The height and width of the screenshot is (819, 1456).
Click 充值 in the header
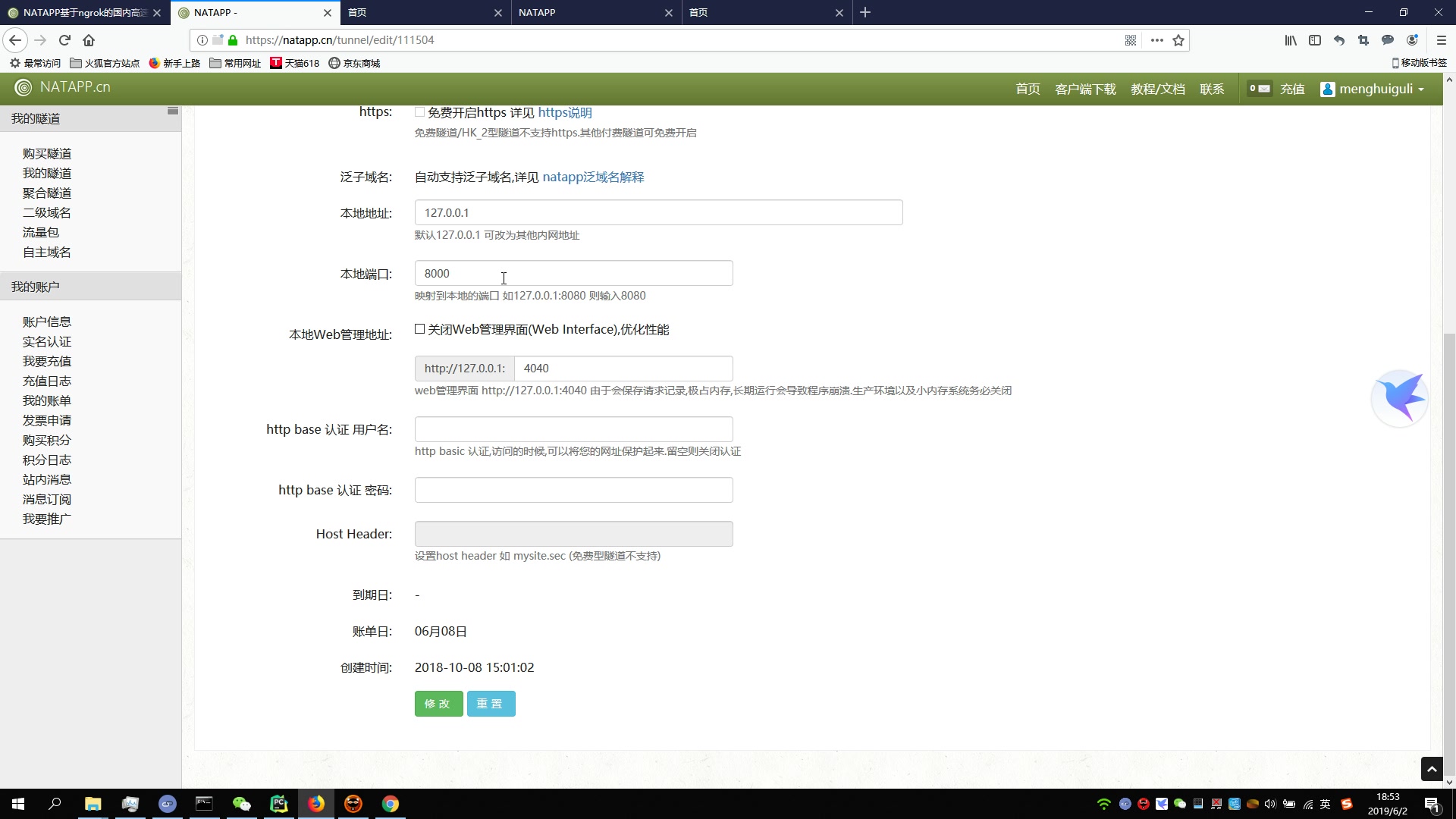[x=1292, y=89]
